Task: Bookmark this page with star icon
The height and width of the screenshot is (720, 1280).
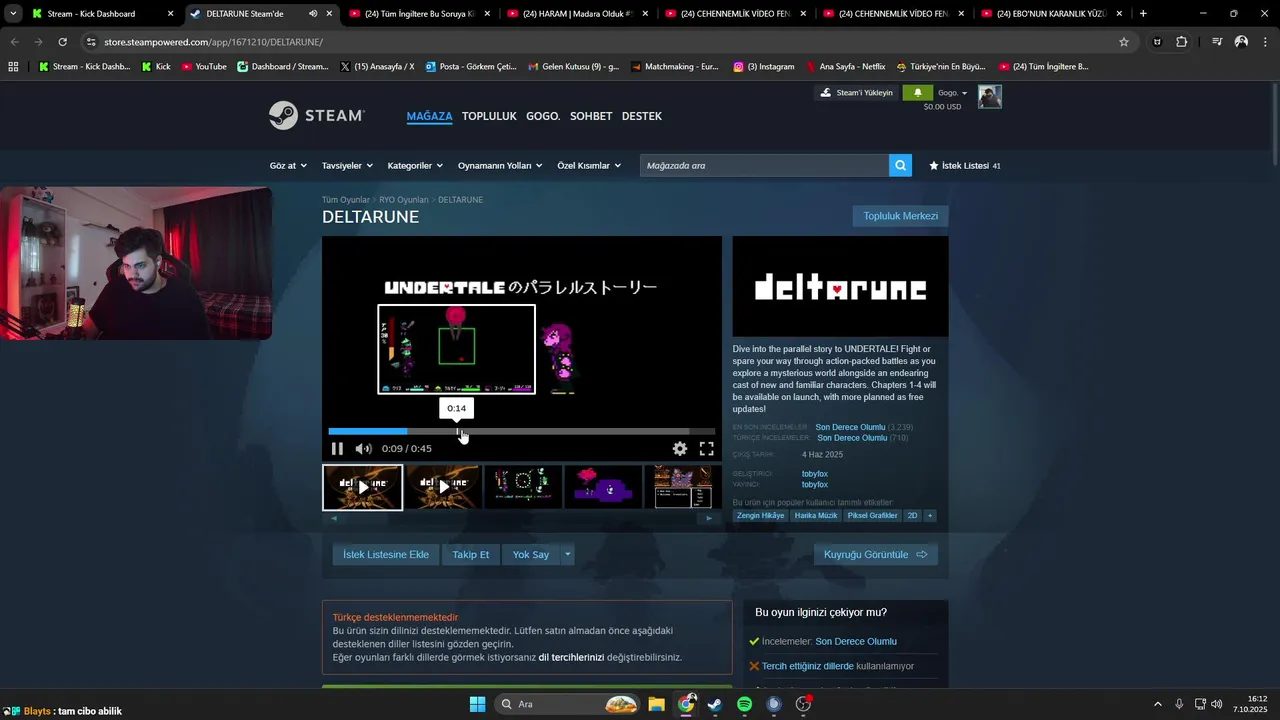Action: pos(1124,42)
